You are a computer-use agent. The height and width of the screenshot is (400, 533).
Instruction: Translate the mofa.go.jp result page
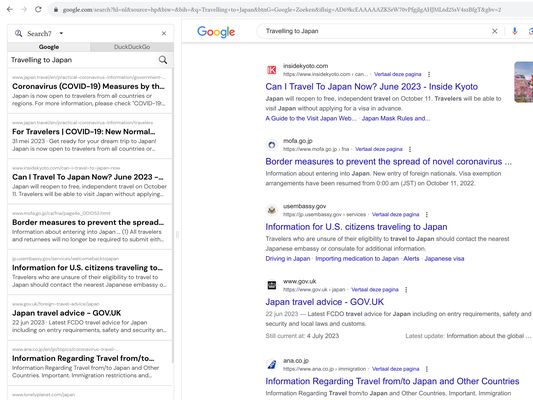click(379, 149)
